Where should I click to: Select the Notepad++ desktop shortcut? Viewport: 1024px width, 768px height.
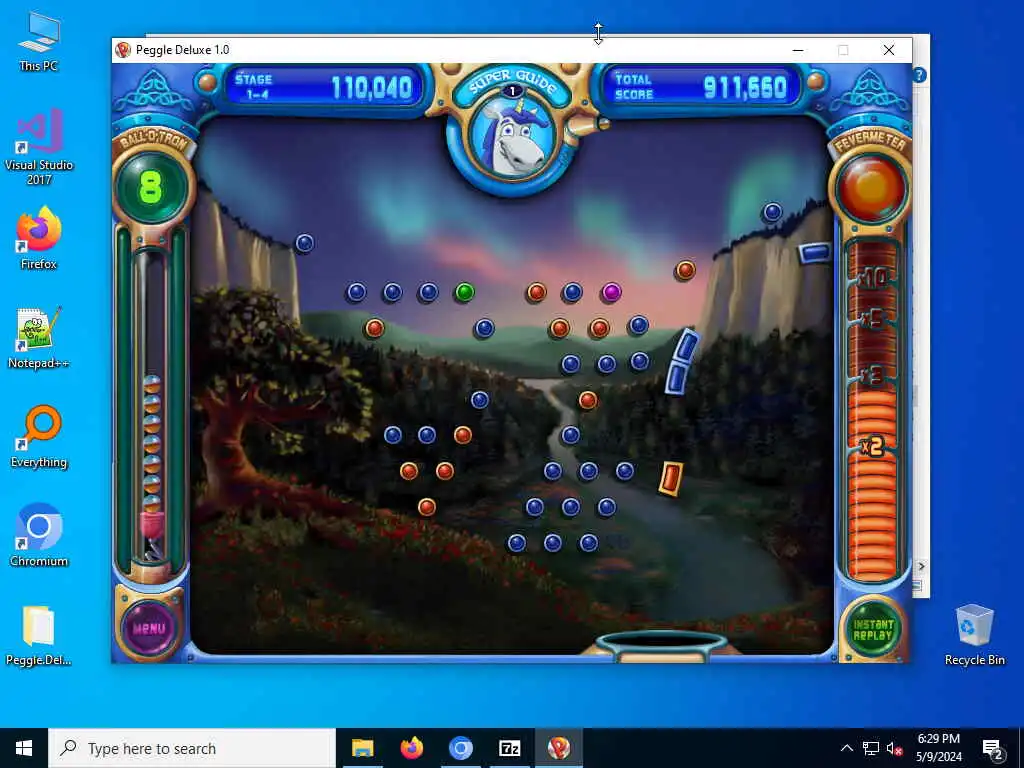(x=39, y=338)
